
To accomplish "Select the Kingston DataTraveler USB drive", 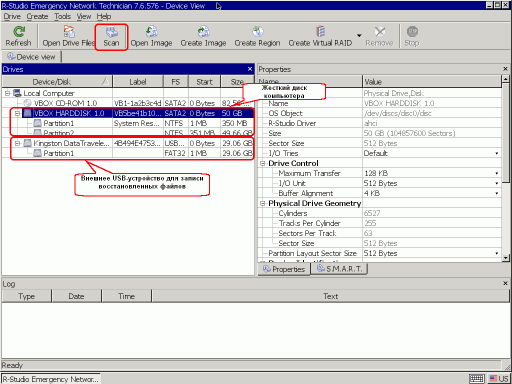I will 71,143.
